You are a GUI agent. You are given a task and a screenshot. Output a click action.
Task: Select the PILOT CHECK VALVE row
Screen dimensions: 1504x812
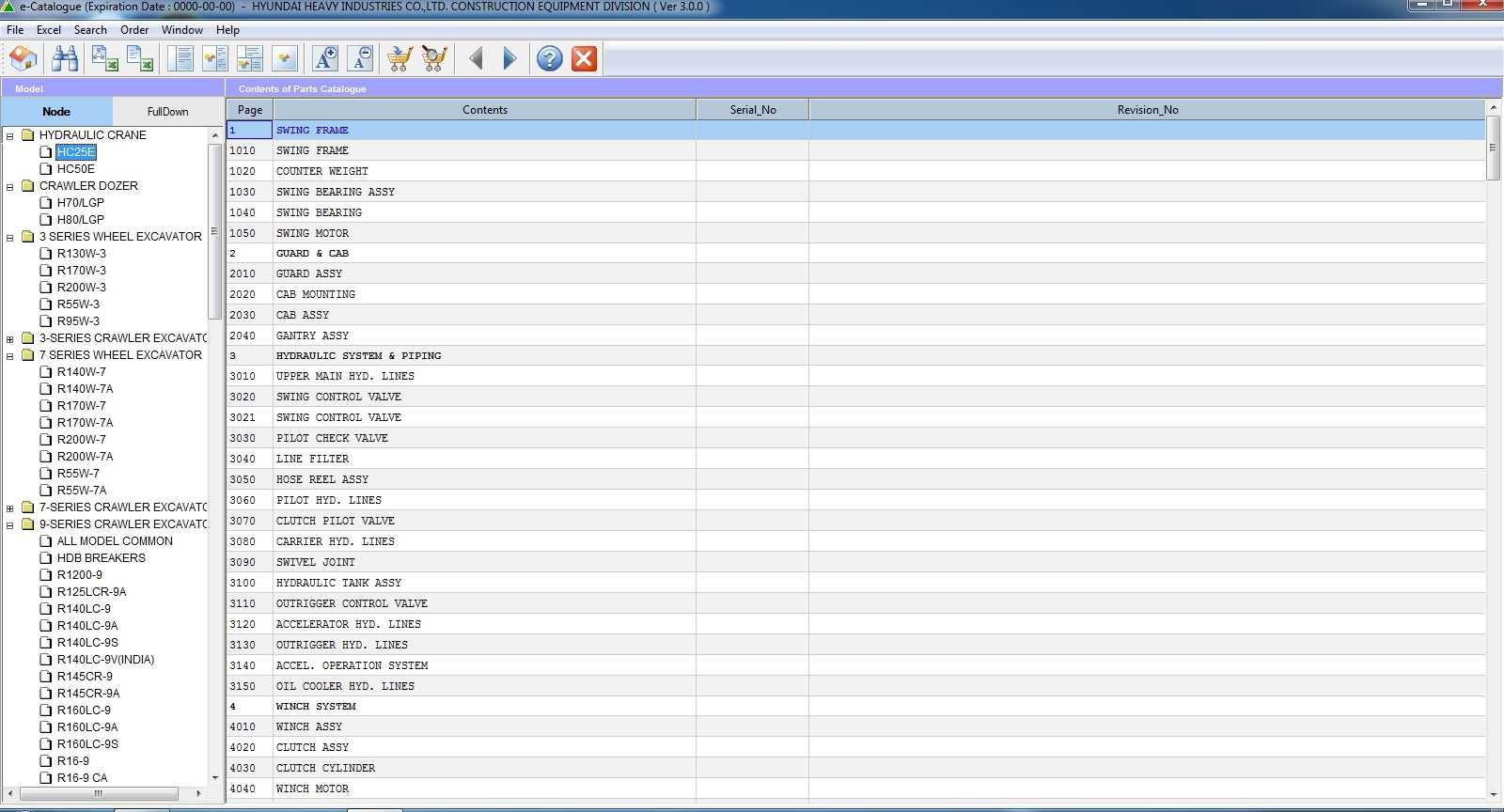click(x=856, y=438)
